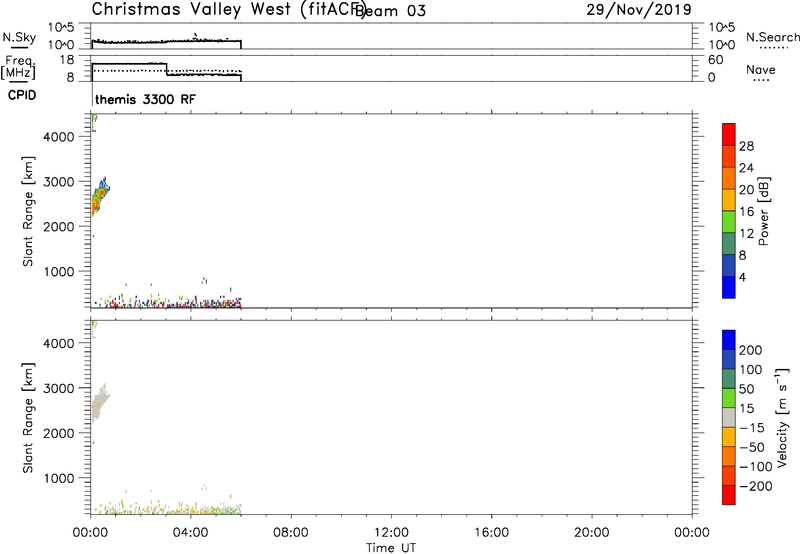This screenshot has height=554, width=800.
Task: Click the CPID label
Action: (22, 95)
